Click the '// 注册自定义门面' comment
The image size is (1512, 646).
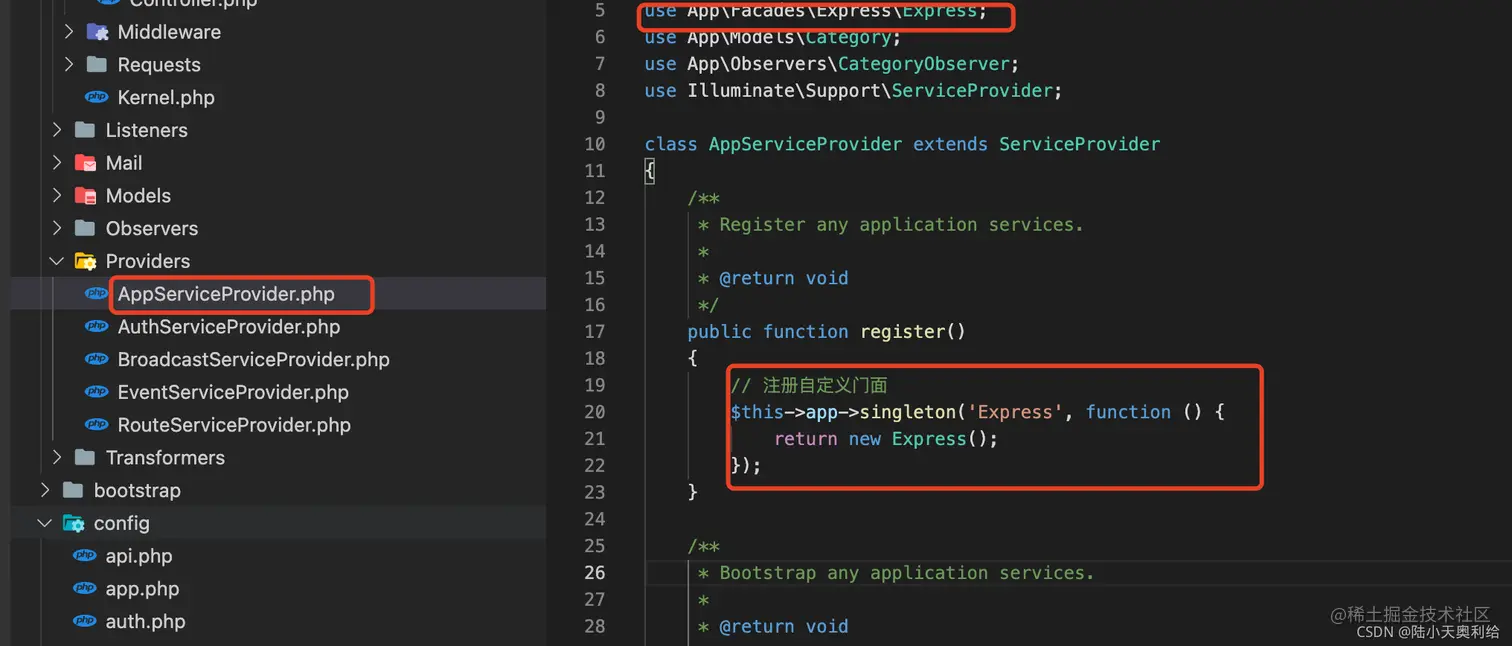coord(809,385)
